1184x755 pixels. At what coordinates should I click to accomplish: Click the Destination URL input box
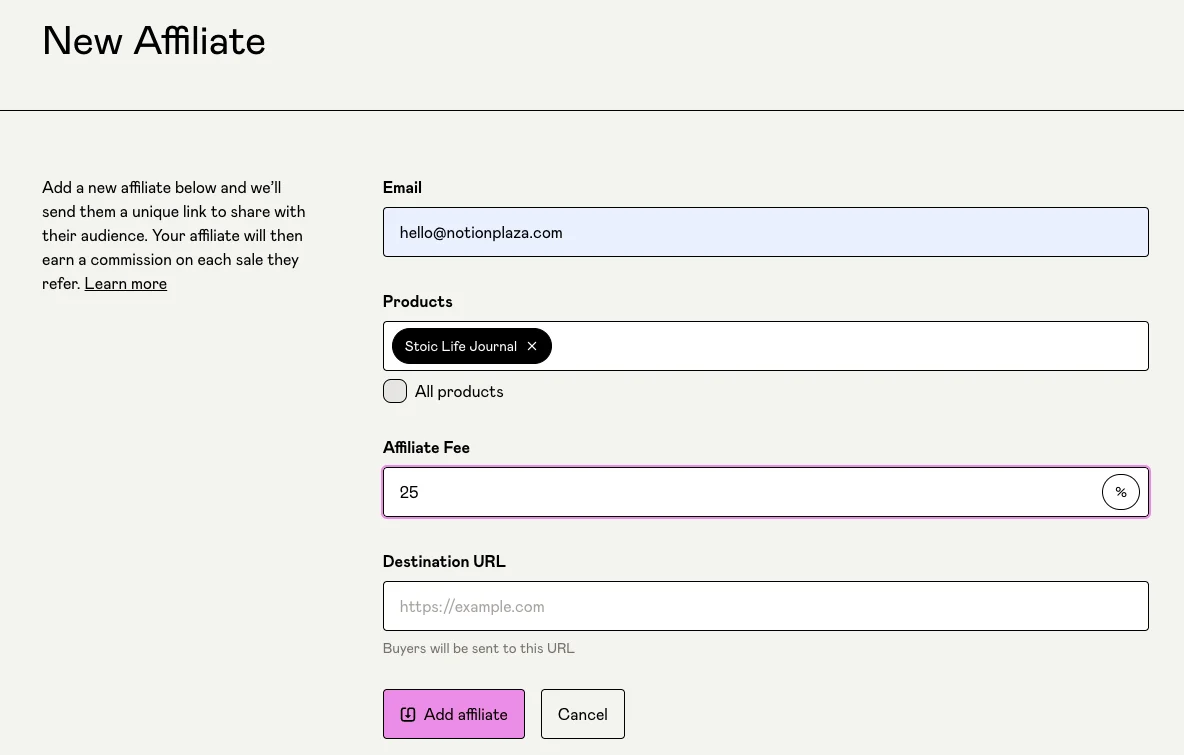click(765, 606)
